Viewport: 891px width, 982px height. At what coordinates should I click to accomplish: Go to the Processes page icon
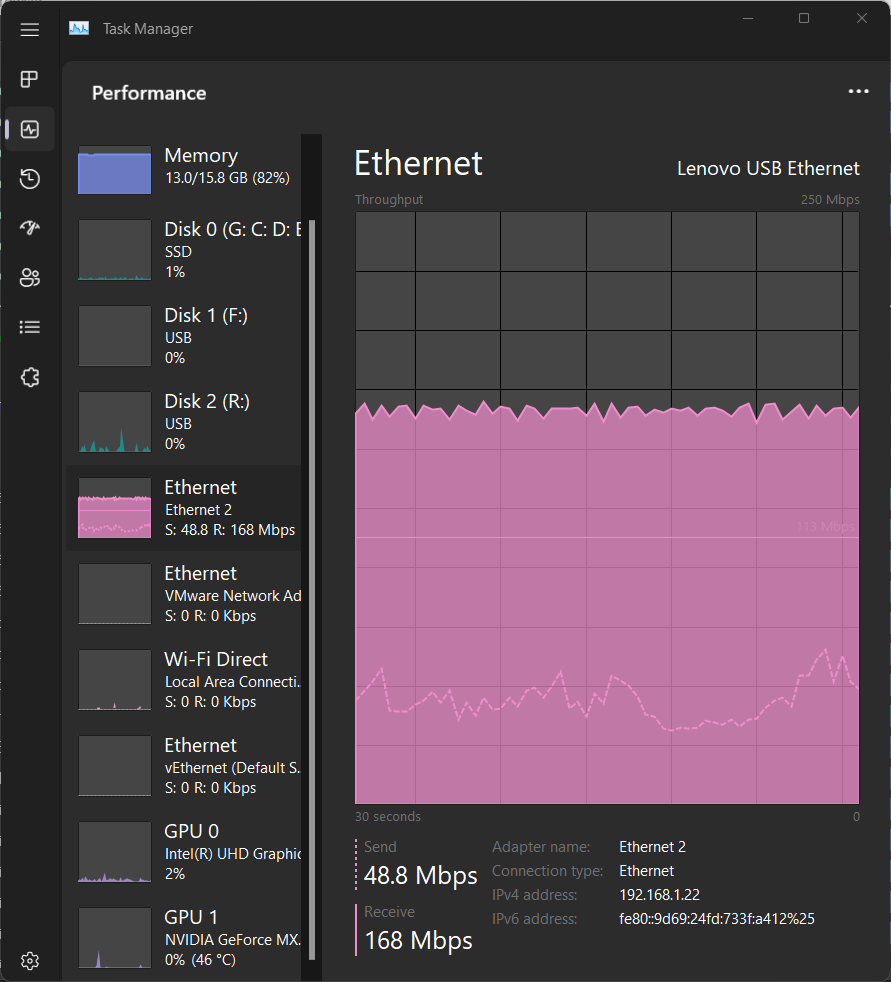30,80
